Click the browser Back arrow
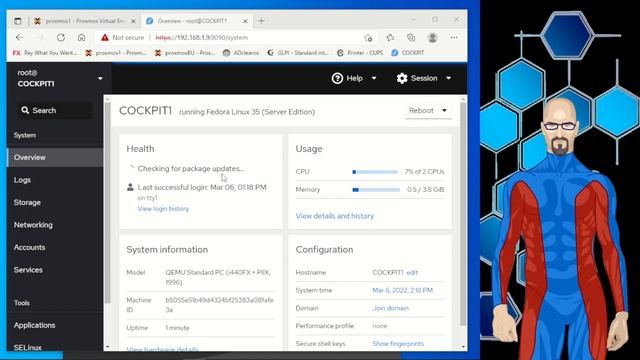Image resolution: width=640 pixels, height=360 pixels. 19,37
